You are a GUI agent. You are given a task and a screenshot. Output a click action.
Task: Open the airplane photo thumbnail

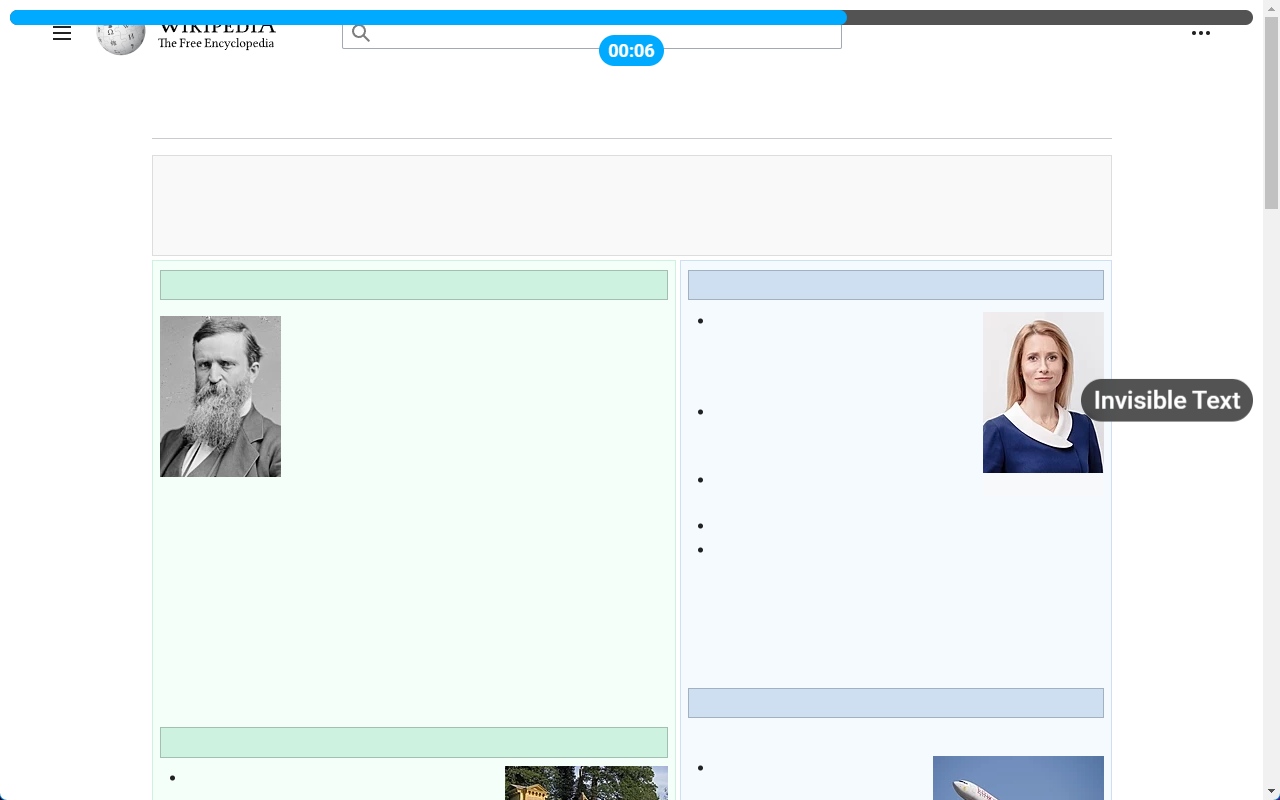(1018, 778)
